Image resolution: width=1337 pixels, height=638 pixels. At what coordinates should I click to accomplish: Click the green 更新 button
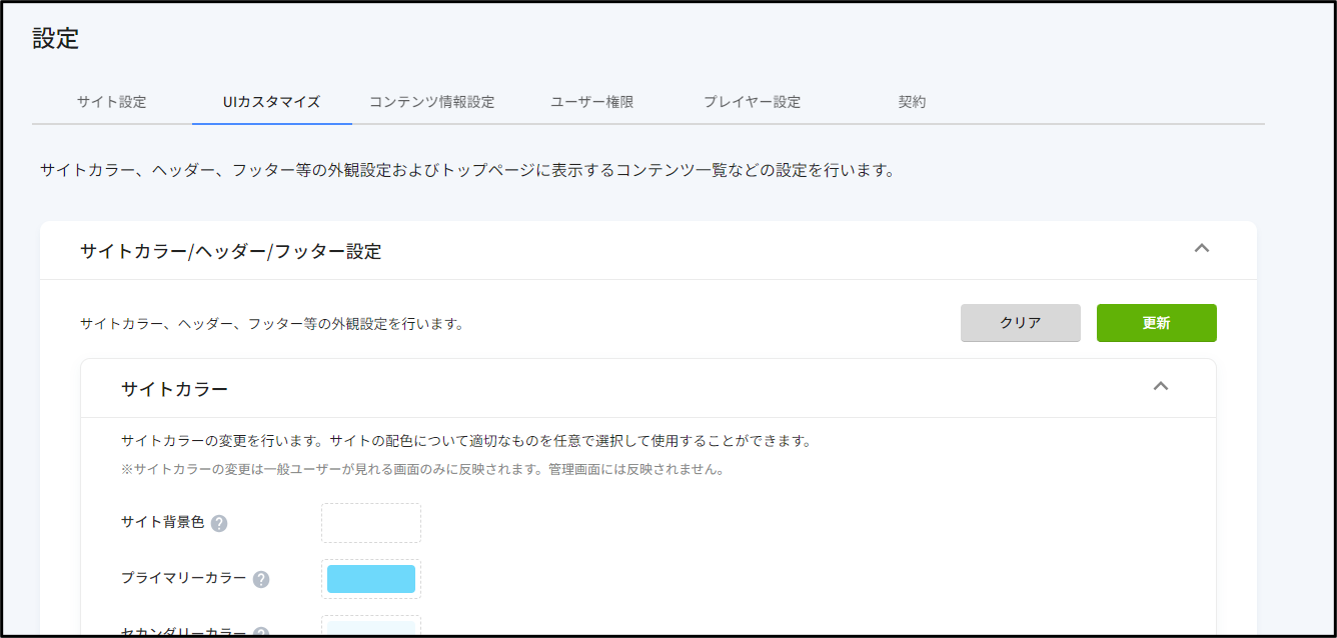[1156, 323]
